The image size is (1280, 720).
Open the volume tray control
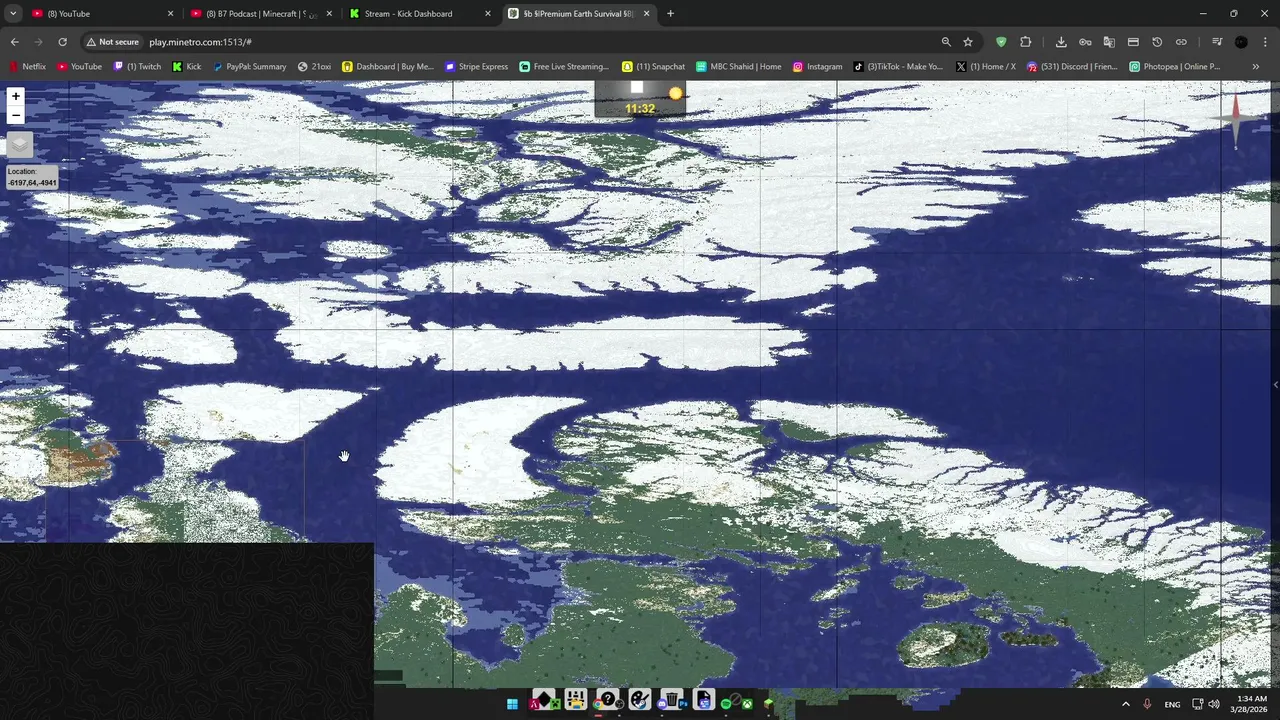click(x=1214, y=704)
